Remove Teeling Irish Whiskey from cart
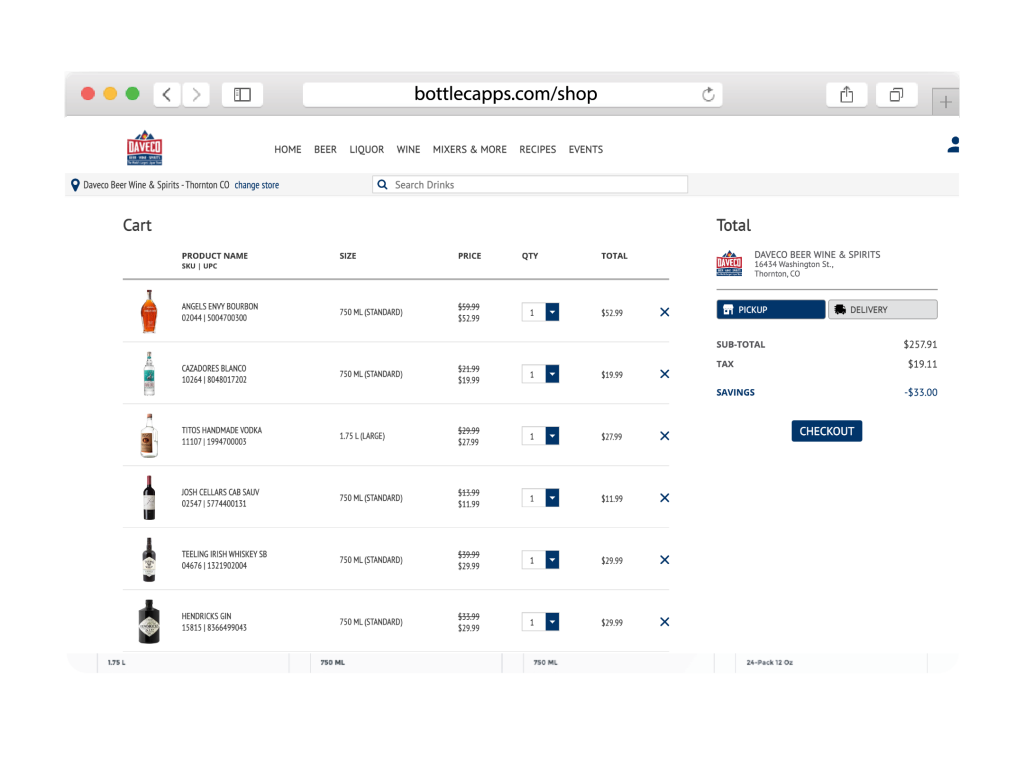Image resolution: width=1024 pixels, height=759 pixels. 664,560
